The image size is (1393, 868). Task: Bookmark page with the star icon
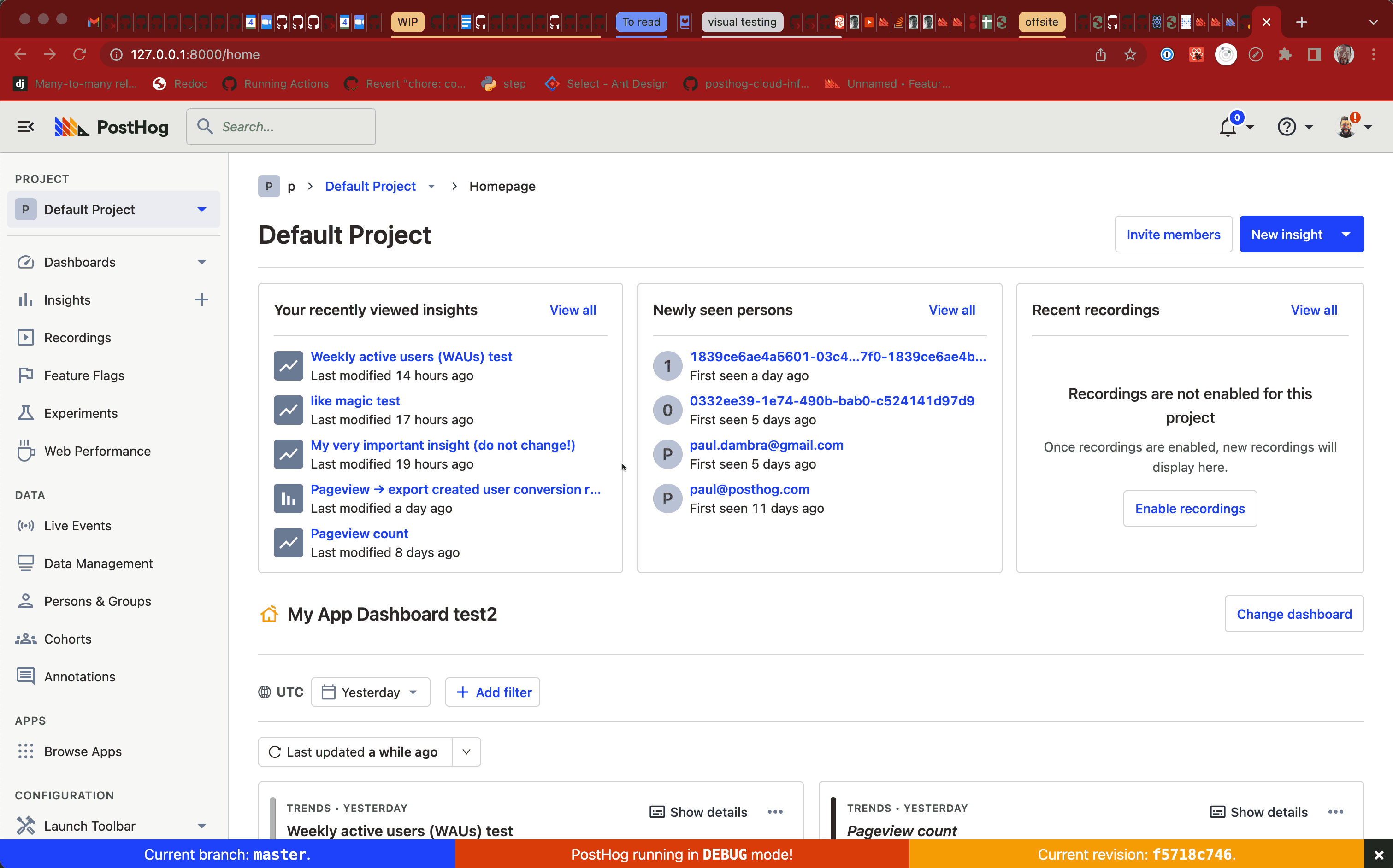click(x=1130, y=54)
